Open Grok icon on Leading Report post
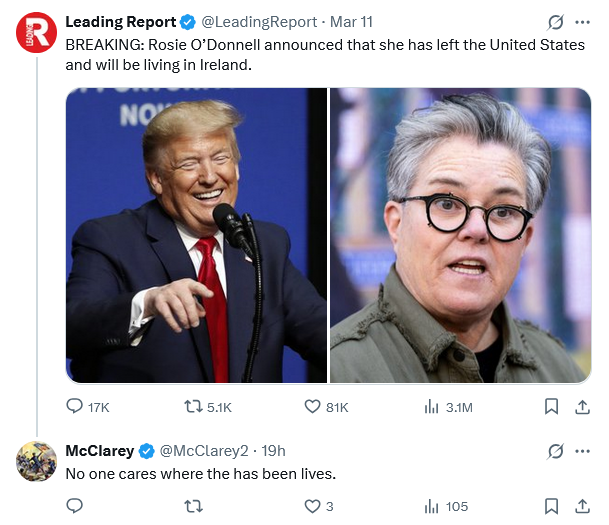Screen dimensions: 609x525 click(555, 22)
